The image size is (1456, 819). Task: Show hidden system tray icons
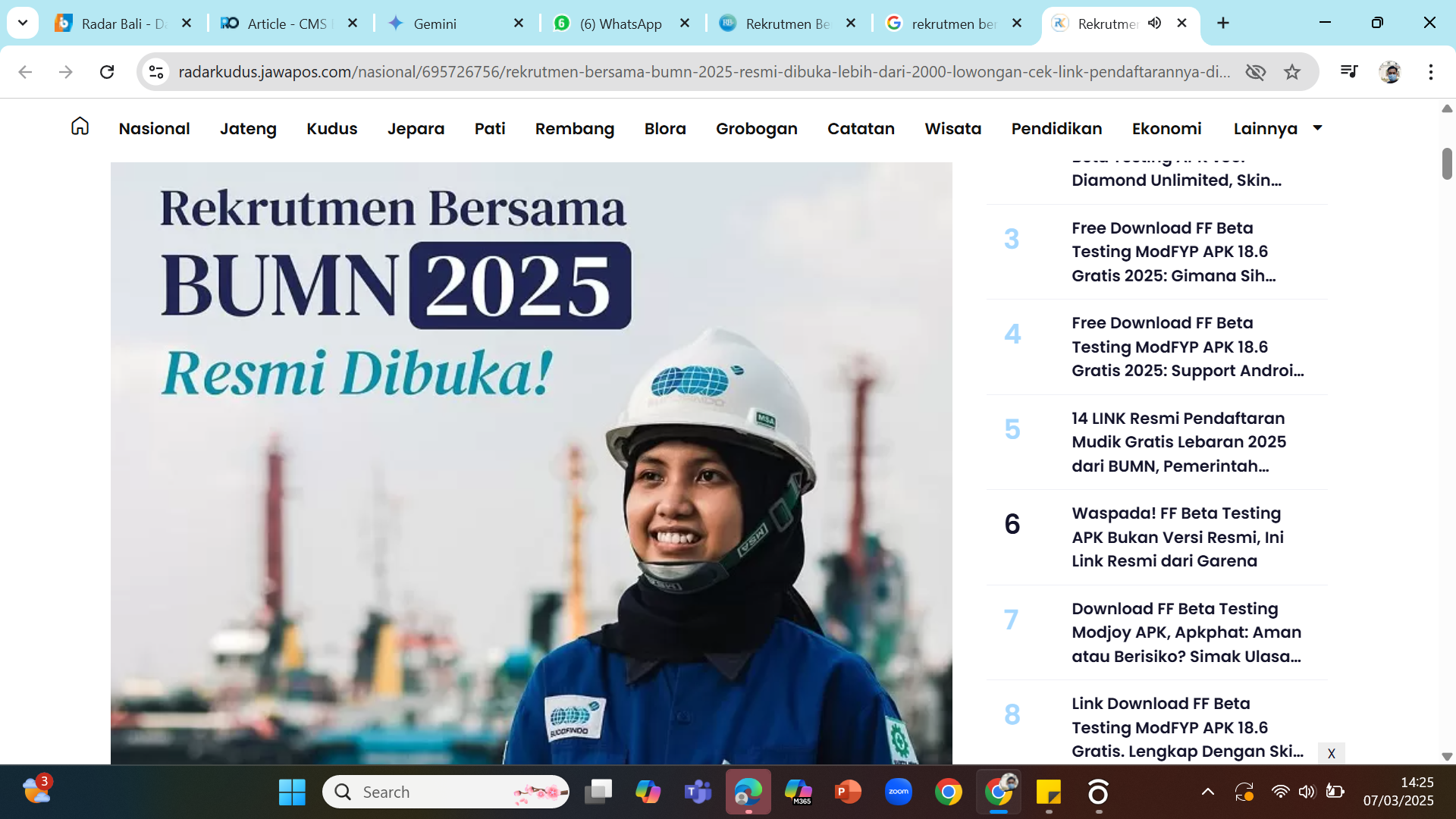click(1208, 792)
